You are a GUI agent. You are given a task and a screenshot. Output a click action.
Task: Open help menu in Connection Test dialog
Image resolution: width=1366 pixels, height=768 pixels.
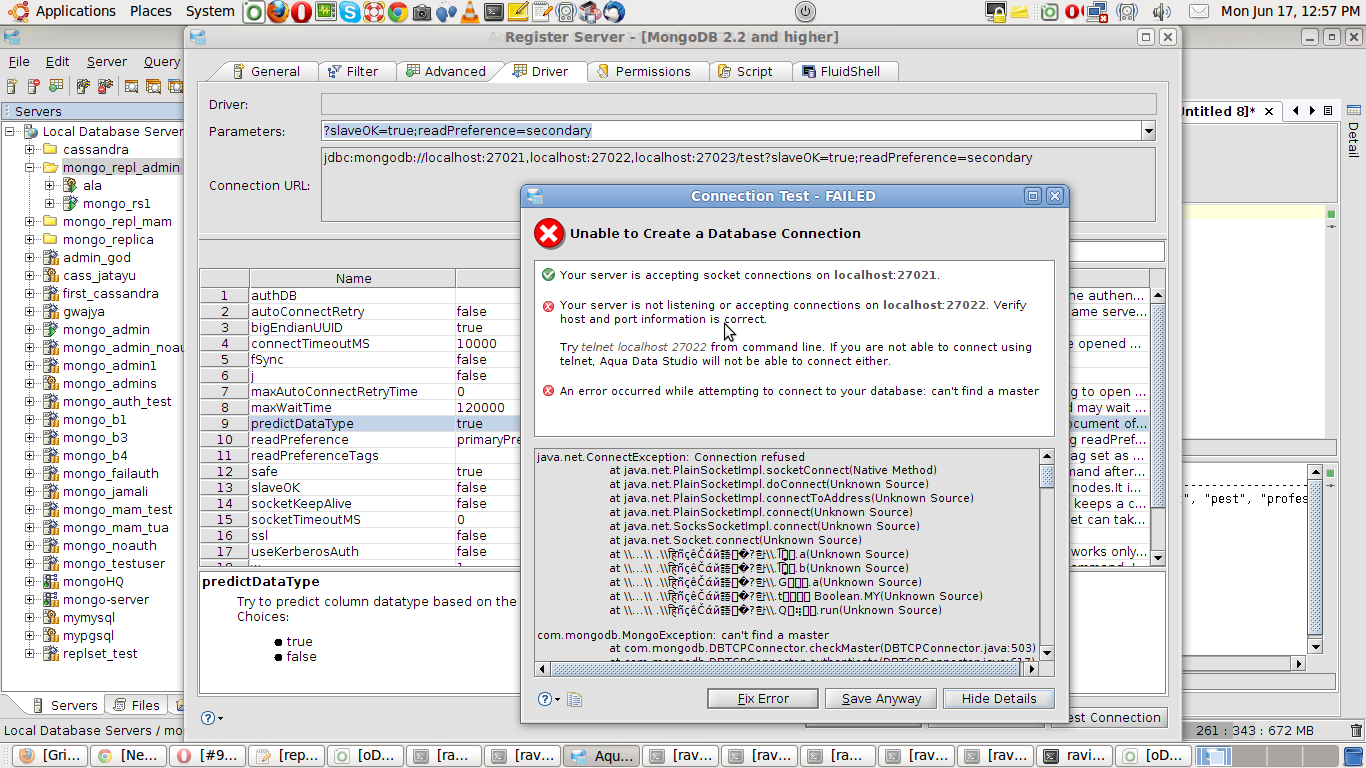click(x=548, y=699)
